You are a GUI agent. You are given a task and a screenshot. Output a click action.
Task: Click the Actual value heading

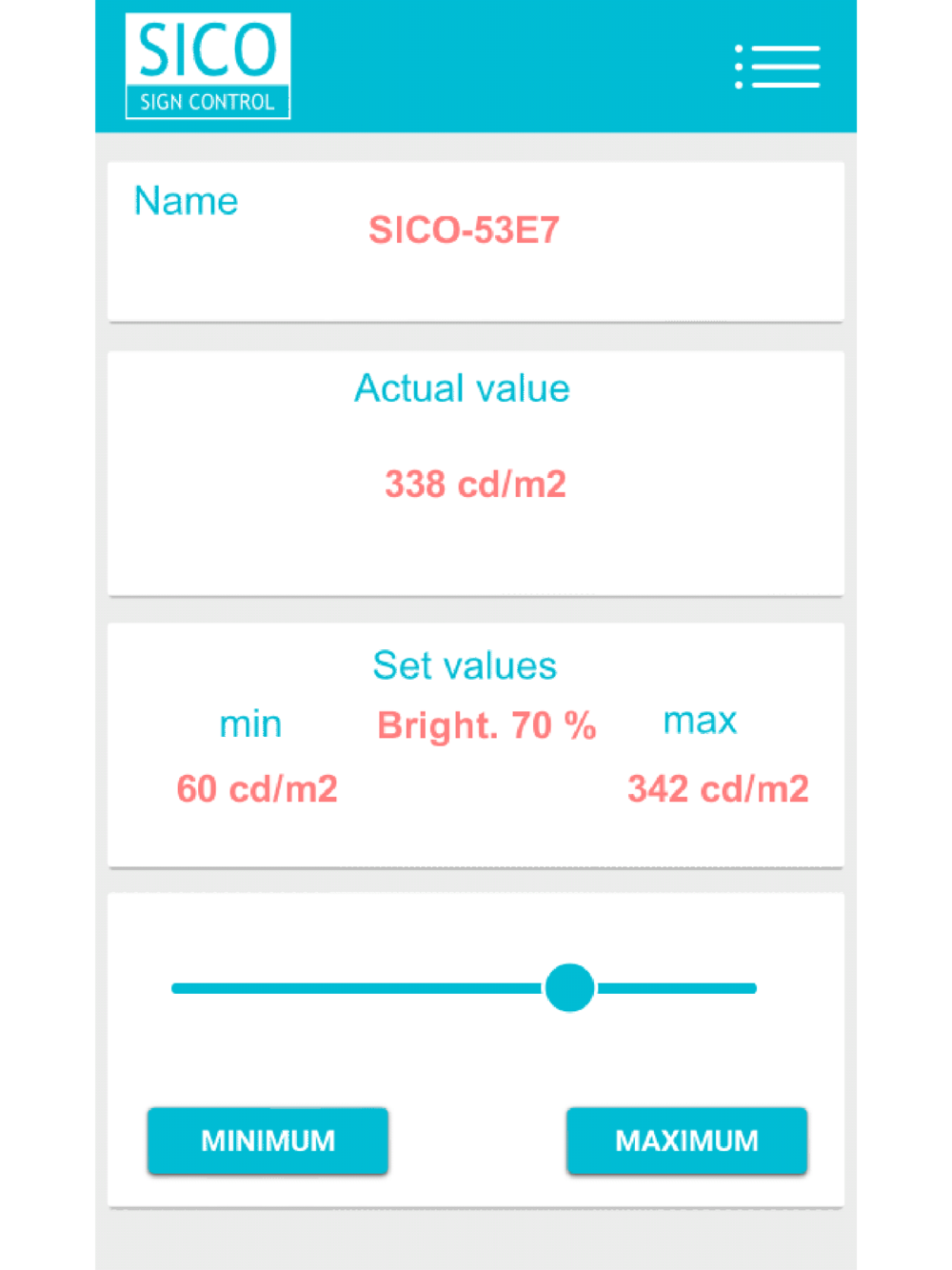click(462, 388)
